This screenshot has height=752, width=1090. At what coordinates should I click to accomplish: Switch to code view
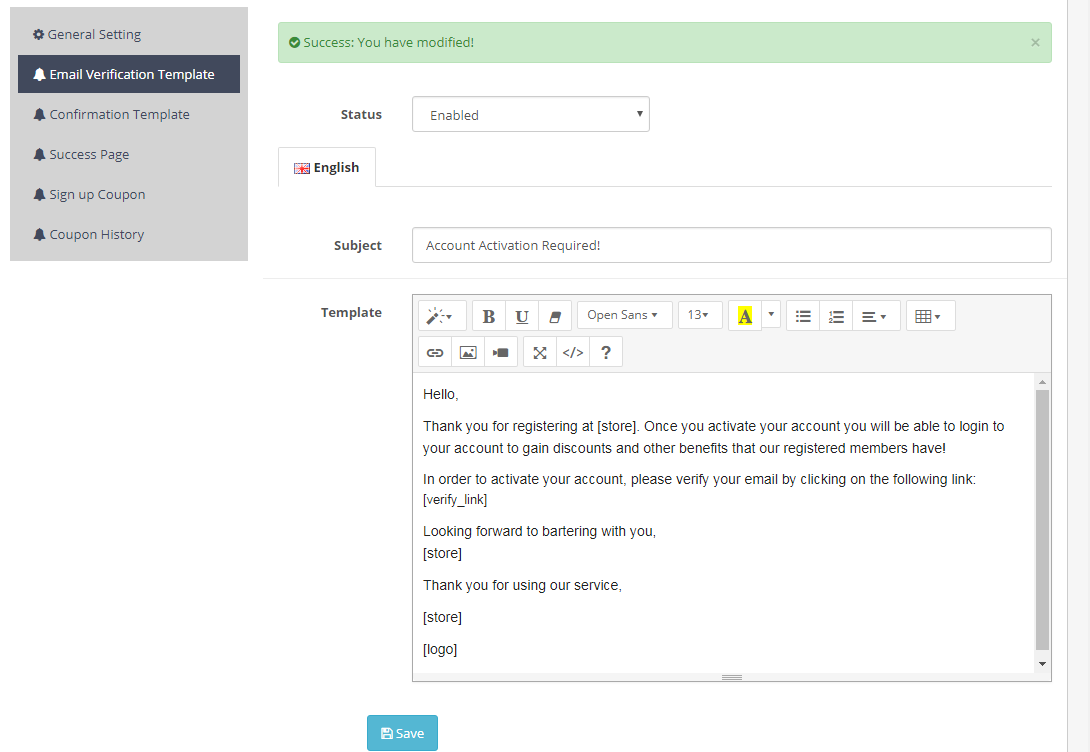pyautogui.click(x=573, y=352)
